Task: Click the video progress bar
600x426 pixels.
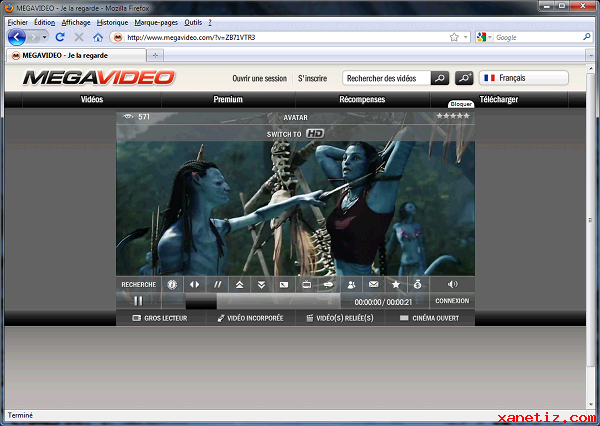Action: click(263, 301)
